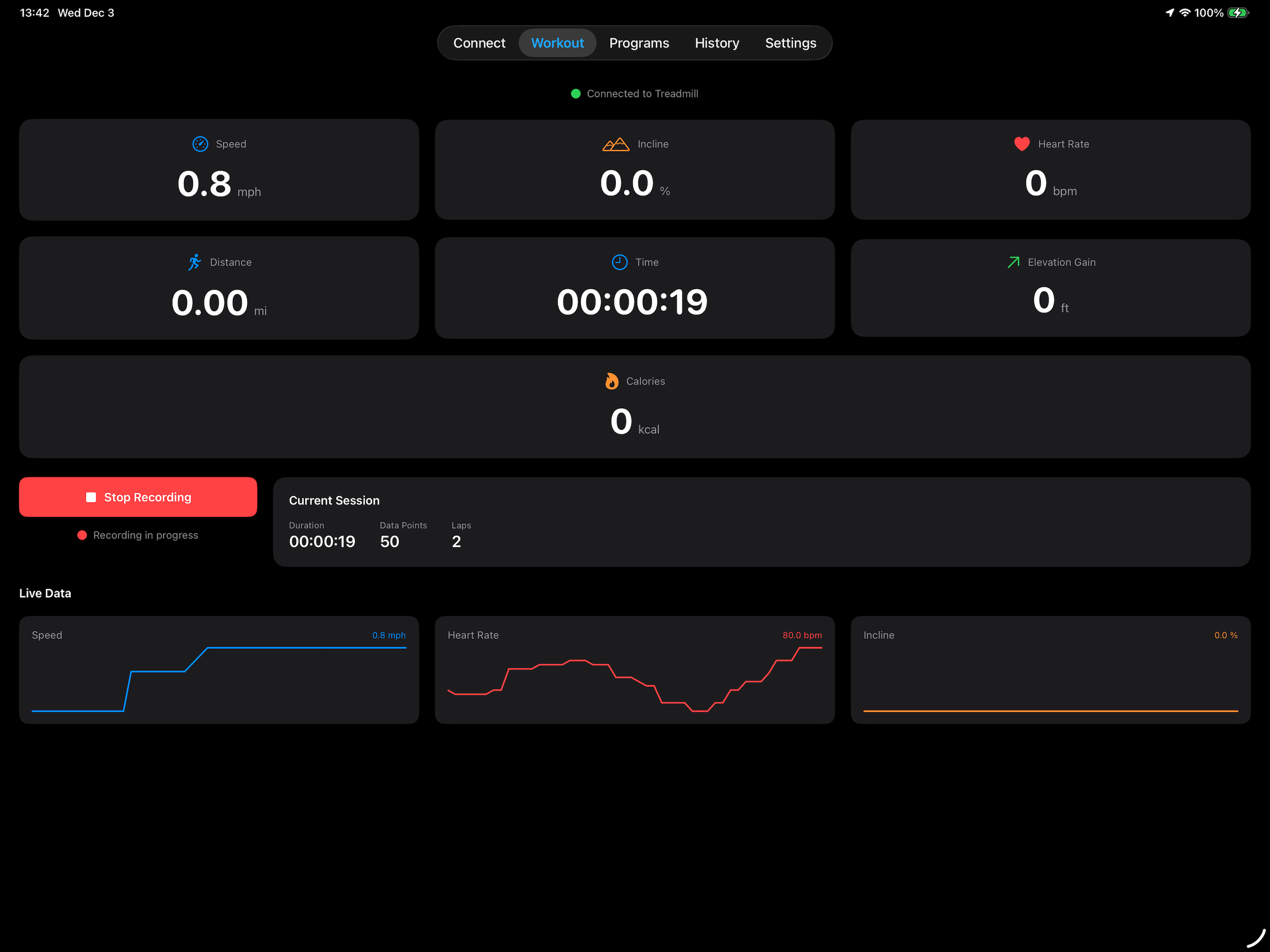Go to the Settings tab

790,43
